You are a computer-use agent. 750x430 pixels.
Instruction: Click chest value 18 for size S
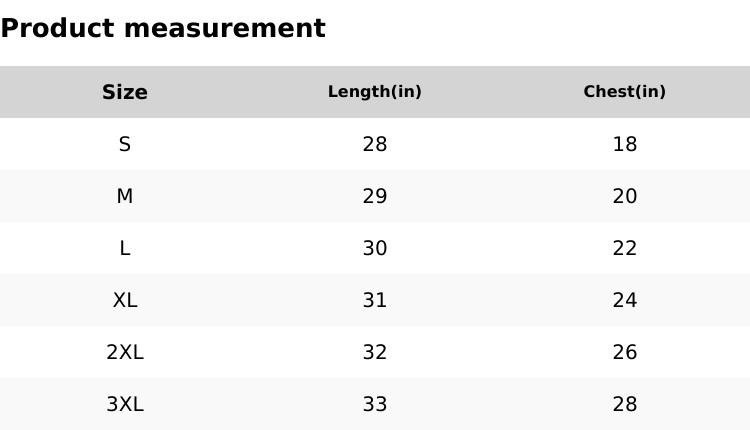click(x=625, y=144)
